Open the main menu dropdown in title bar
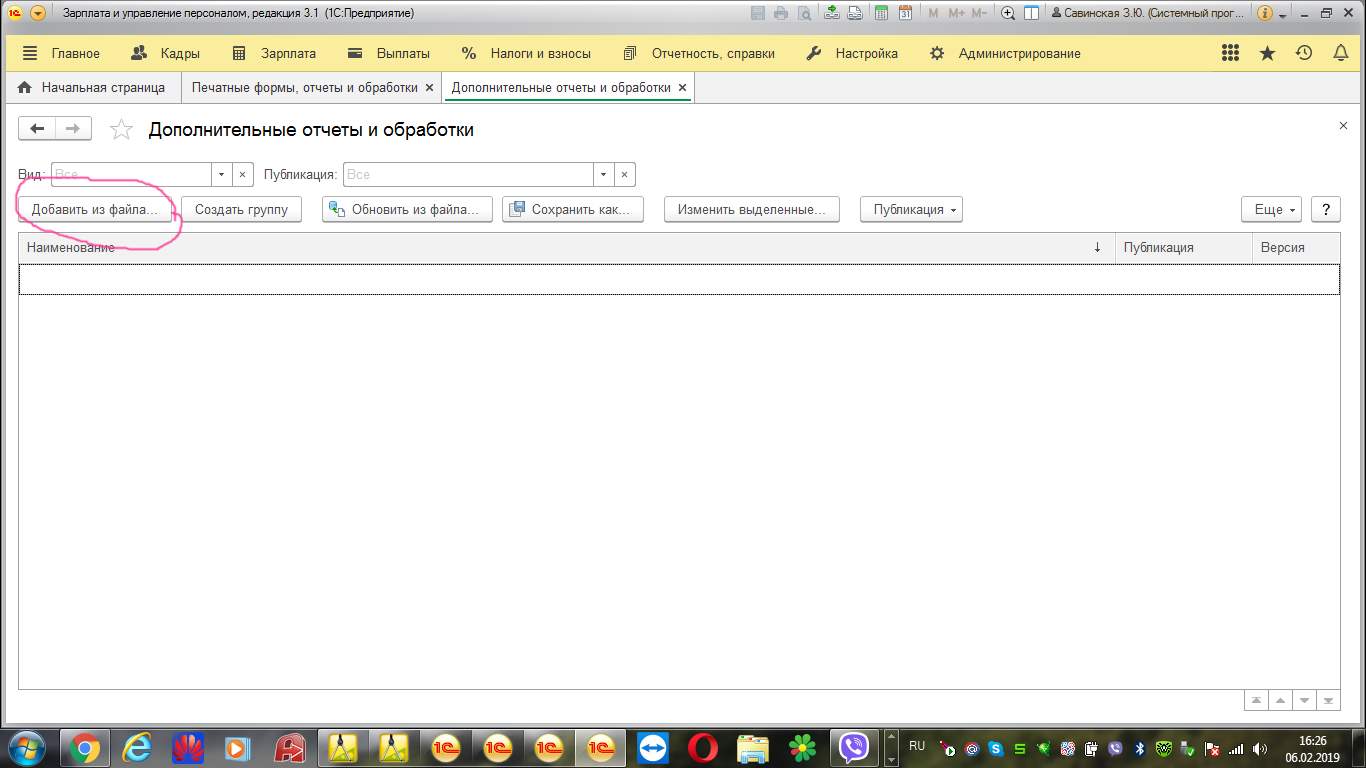The image size is (1366, 768). (x=38, y=13)
